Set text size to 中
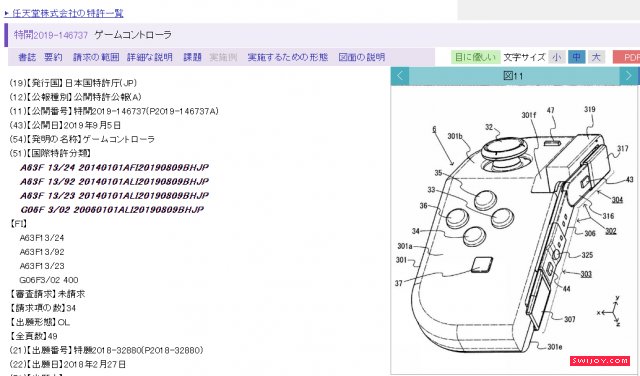This screenshot has width=640, height=376. click(x=576, y=57)
